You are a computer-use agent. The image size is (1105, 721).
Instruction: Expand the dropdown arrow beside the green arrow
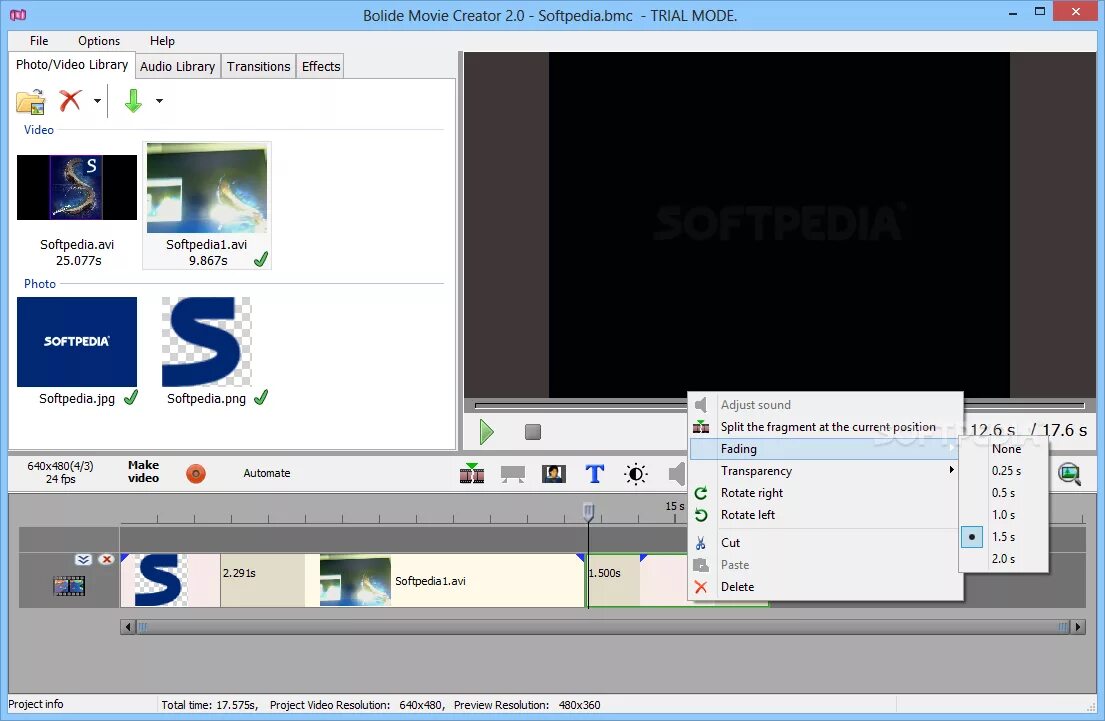point(159,101)
